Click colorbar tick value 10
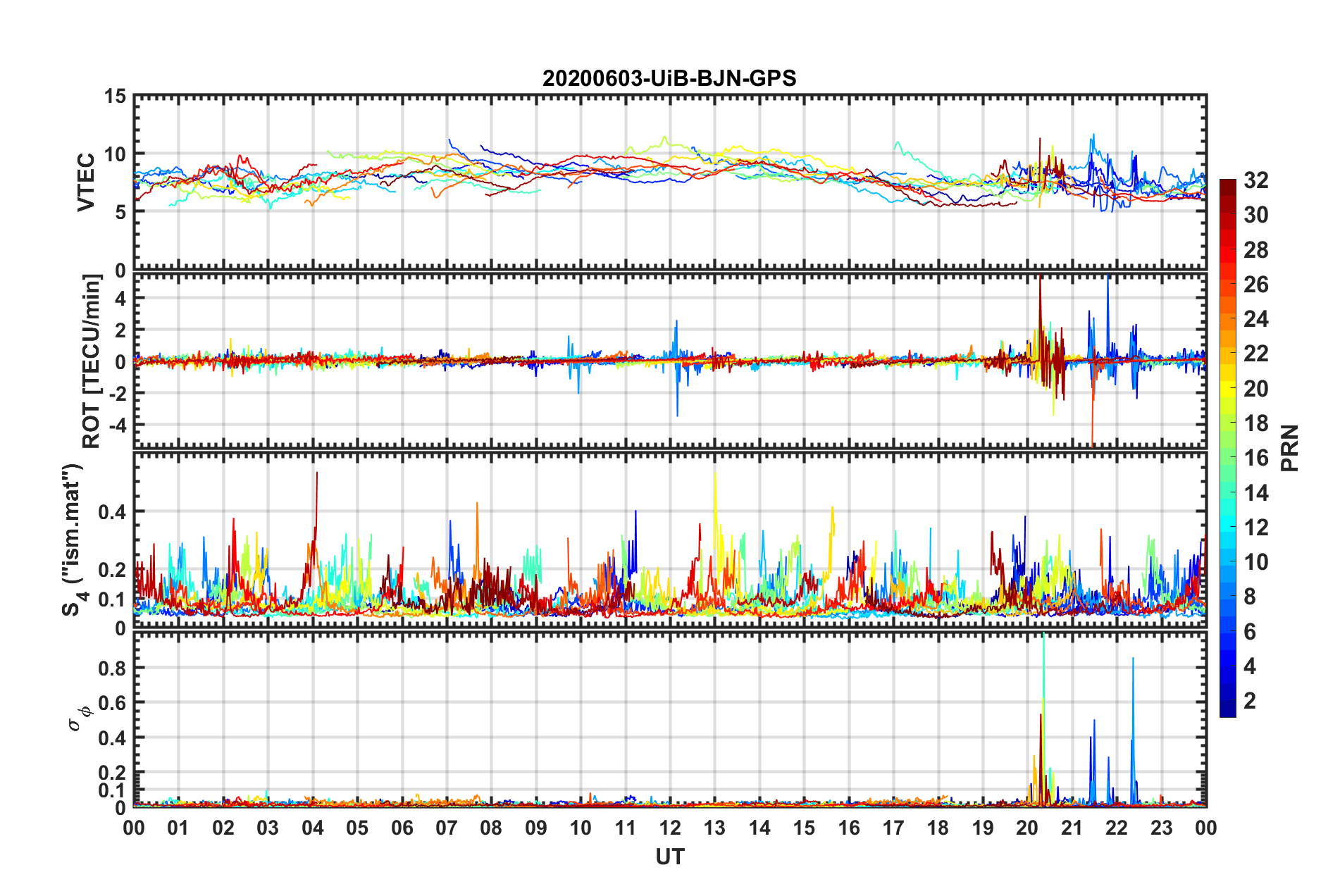The height and width of the screenshot is (896, 1340). pos(1255,561)
